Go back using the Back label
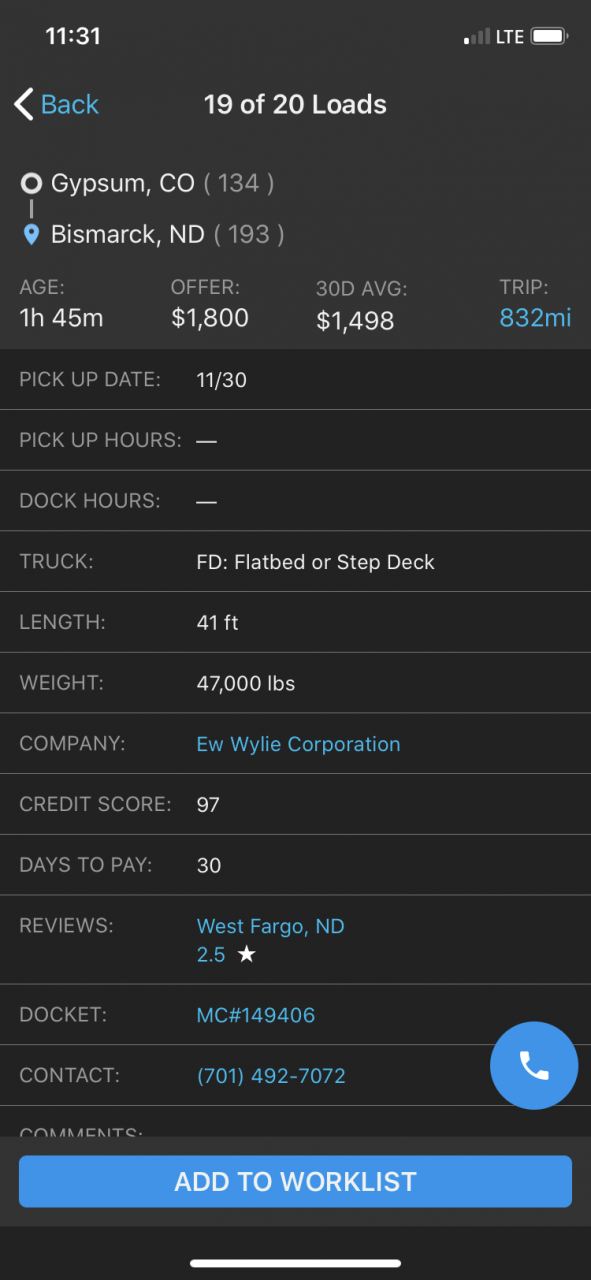 coord(70,104)
